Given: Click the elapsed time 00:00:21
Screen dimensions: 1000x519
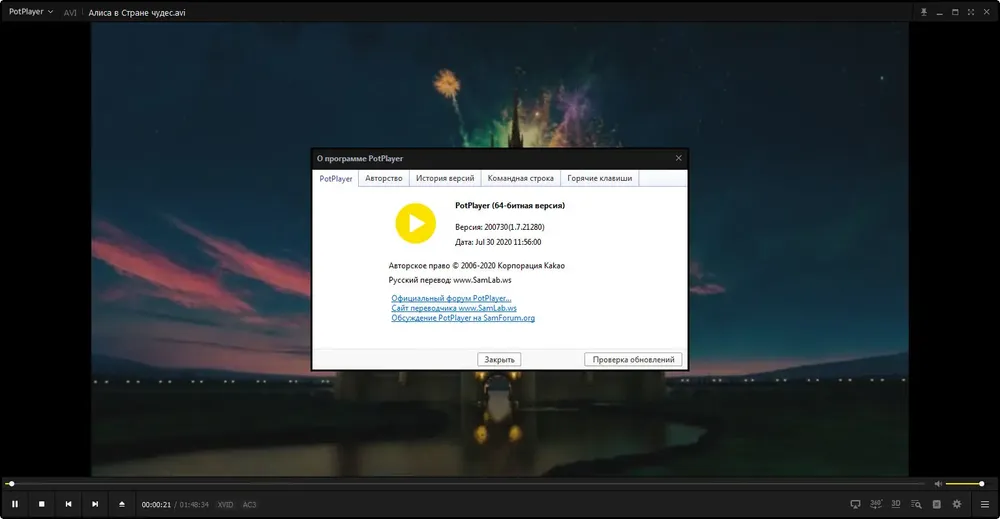Looking at the screenshot, I should point(156,504).
